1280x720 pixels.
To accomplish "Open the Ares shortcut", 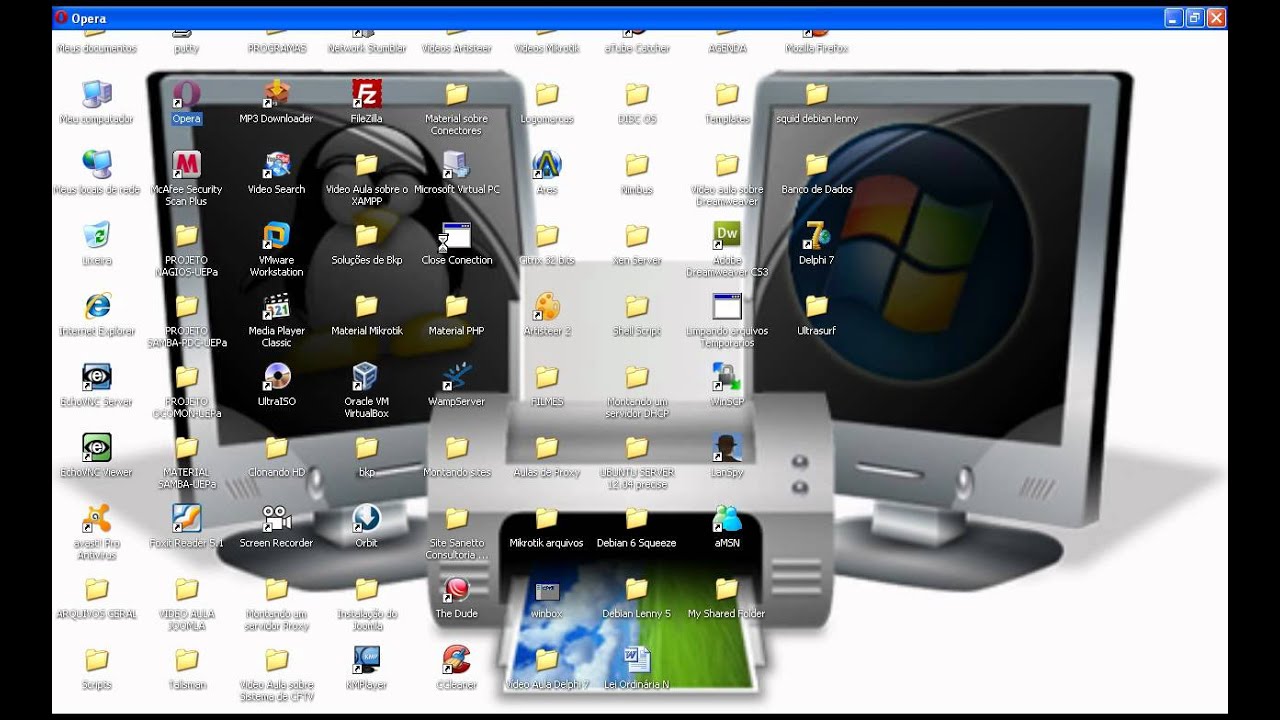I will click(547, 165).
